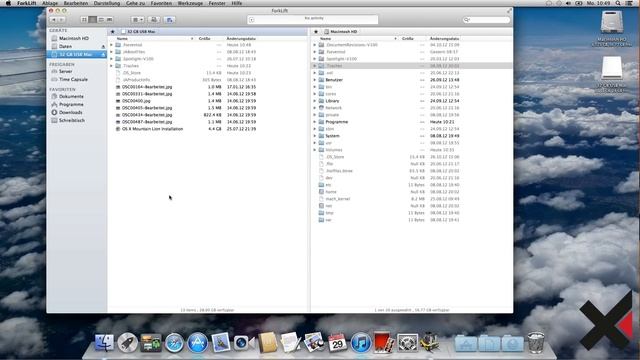640x360 pixels.
Task: Open the Werkzeuge menu
Action: pos(190,3)
